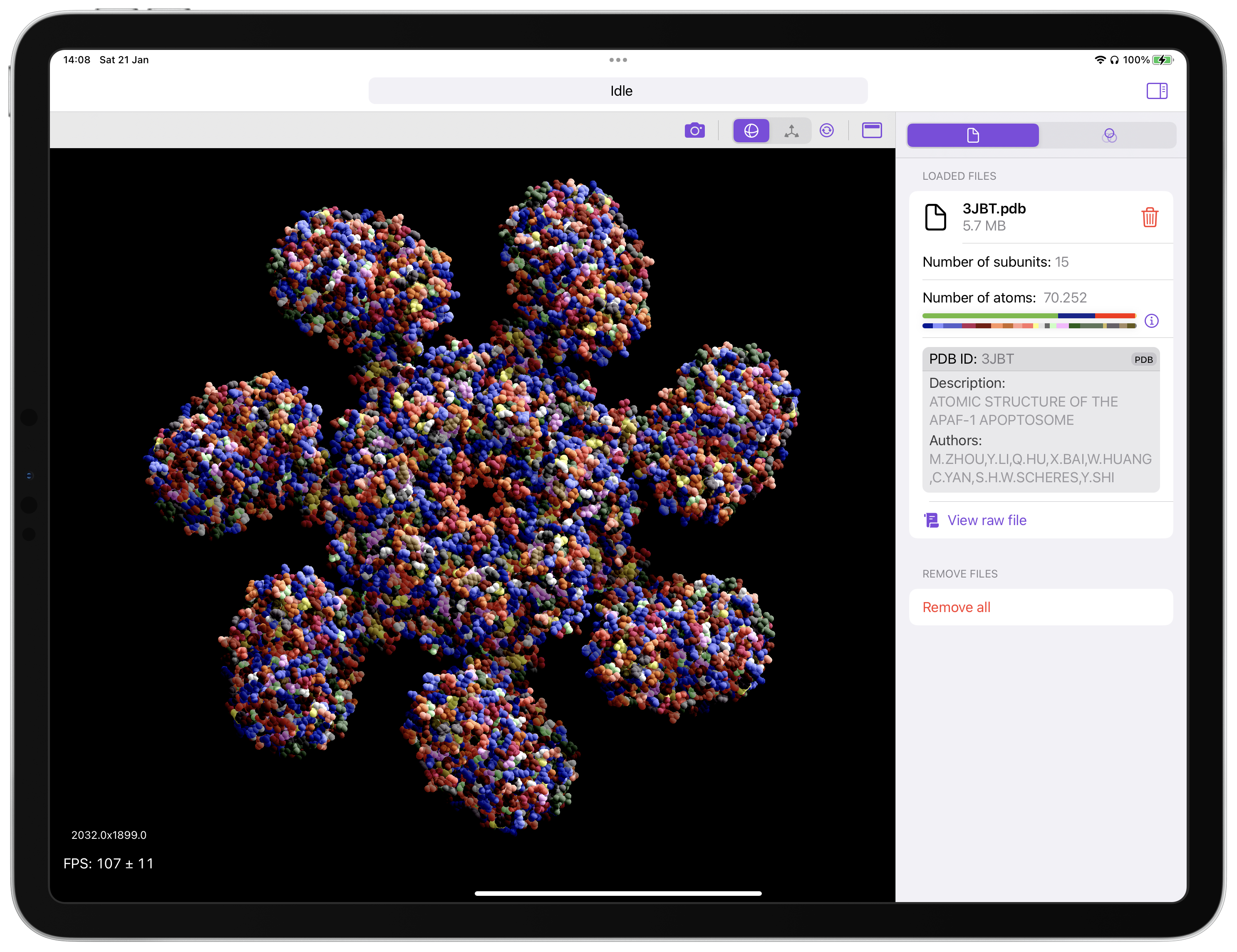Viewport: 1237px width, 952px height.
Task: Tap the Idle status field
Action: [x=618, y=91]
